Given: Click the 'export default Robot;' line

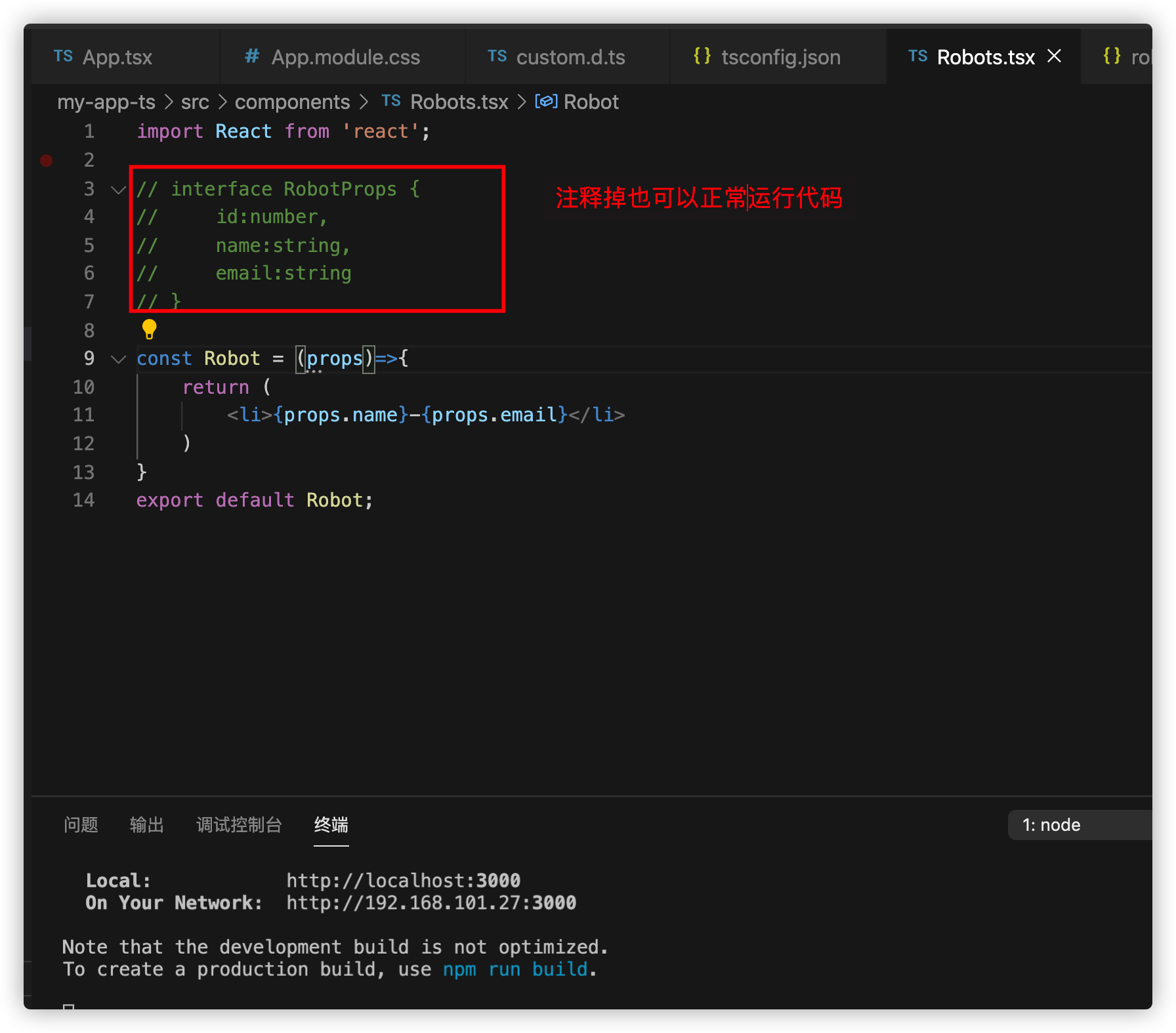Looking at the screenshot, I should pos(255,501).
